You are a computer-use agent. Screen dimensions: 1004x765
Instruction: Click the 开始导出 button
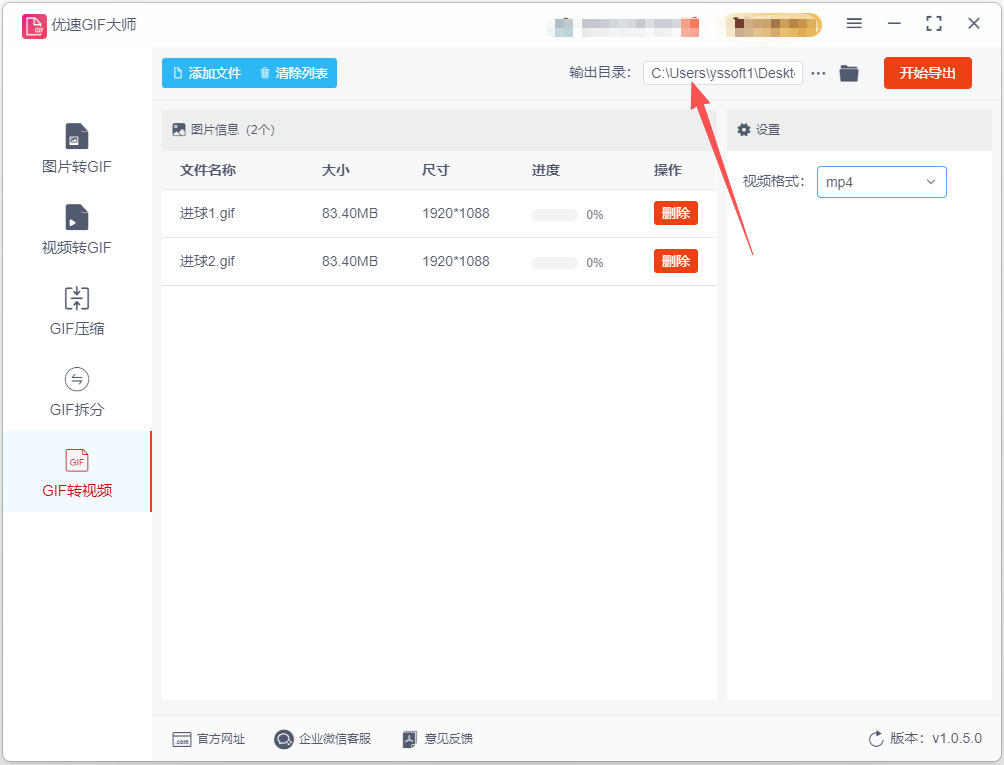tap(928, 73)
